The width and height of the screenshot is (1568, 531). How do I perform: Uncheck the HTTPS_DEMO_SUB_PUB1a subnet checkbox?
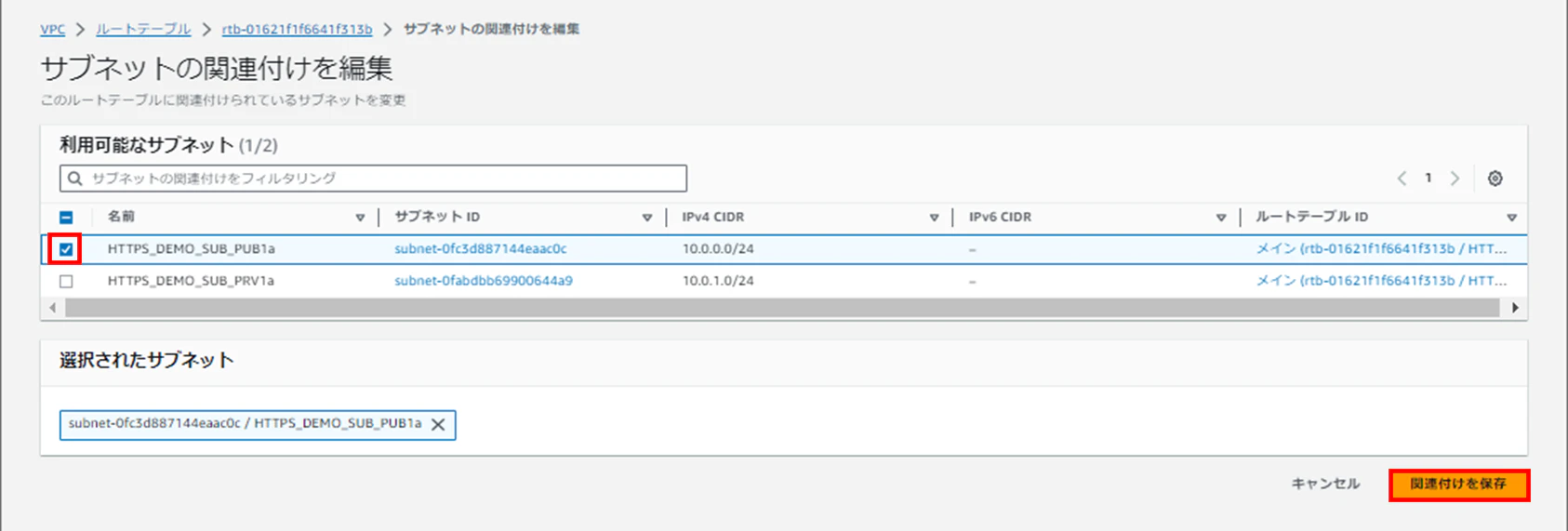click(x=66, y=249)
